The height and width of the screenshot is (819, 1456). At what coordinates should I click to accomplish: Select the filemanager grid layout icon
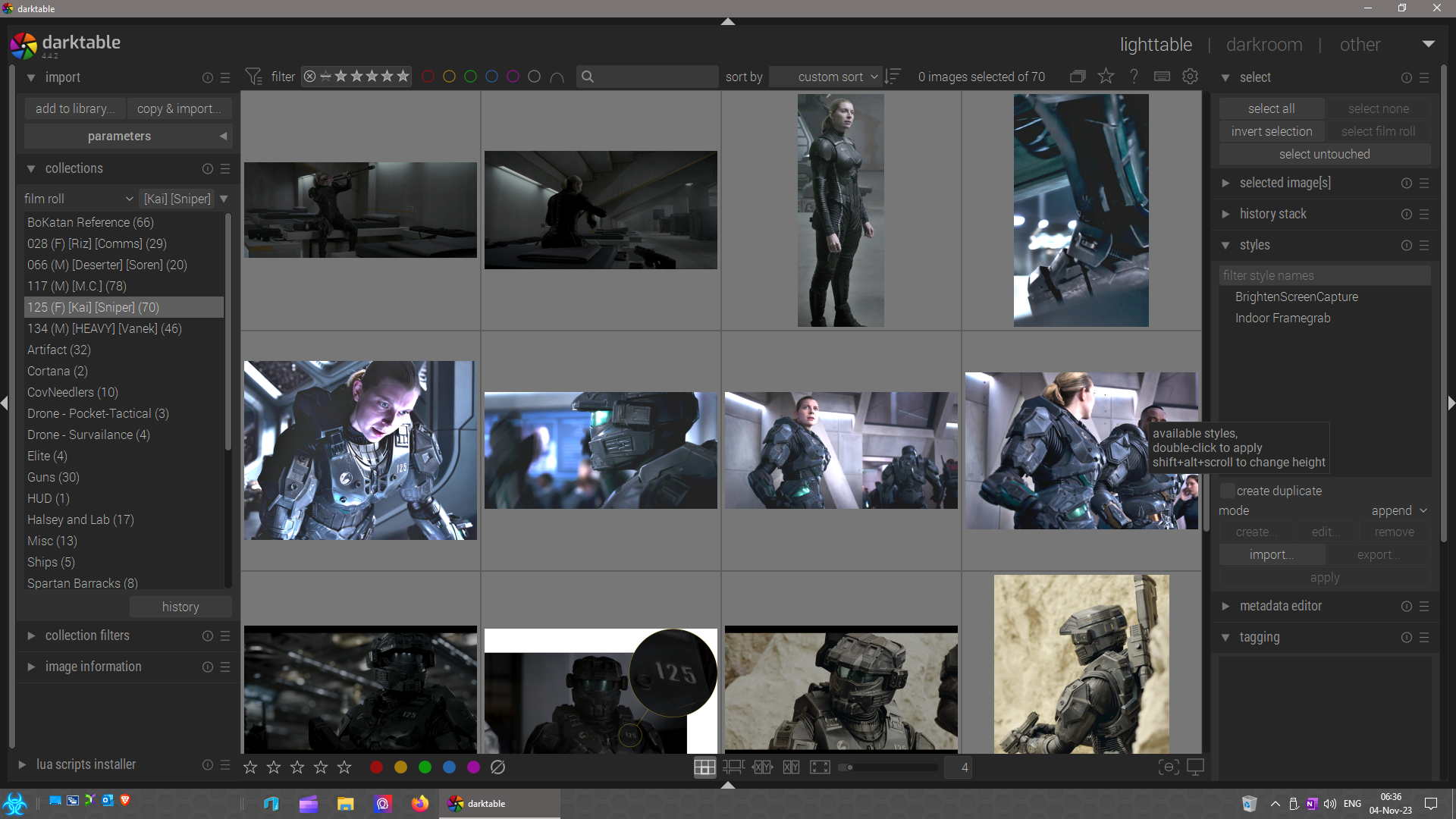[704, 767]
